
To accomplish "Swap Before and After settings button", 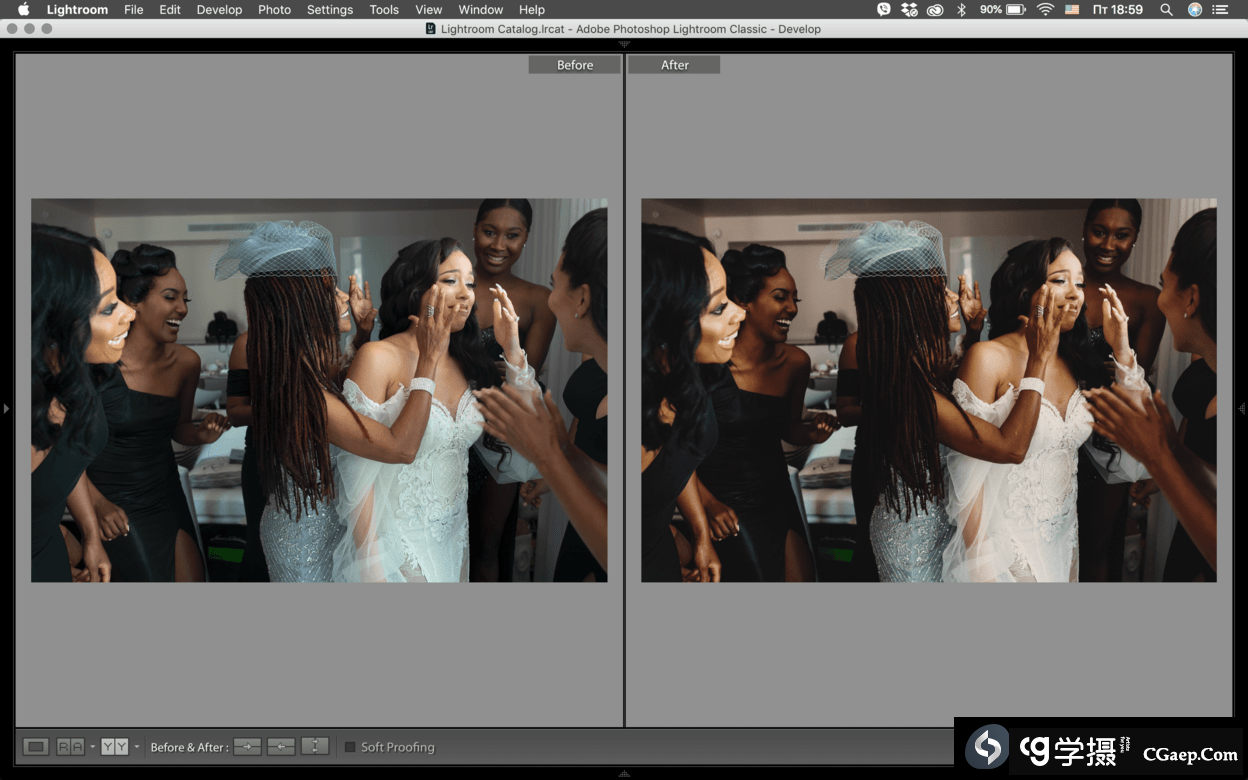I will point(315,747).
